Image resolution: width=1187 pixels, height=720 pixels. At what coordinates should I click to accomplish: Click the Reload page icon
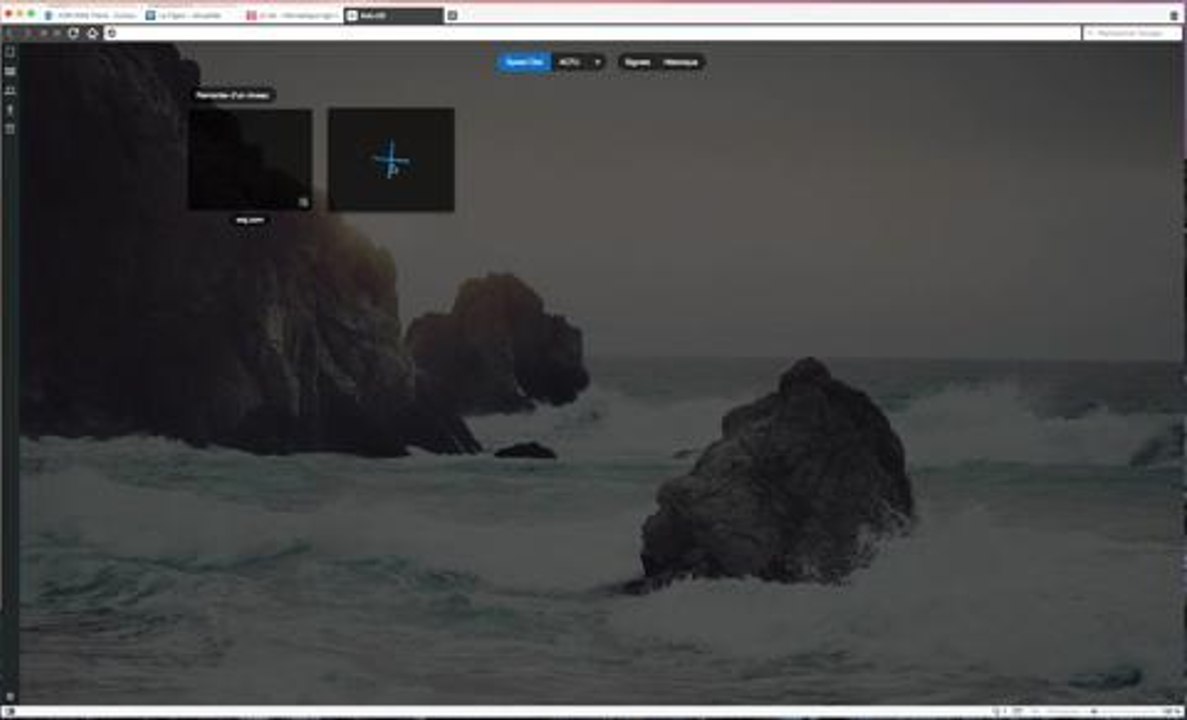point(73,33)
